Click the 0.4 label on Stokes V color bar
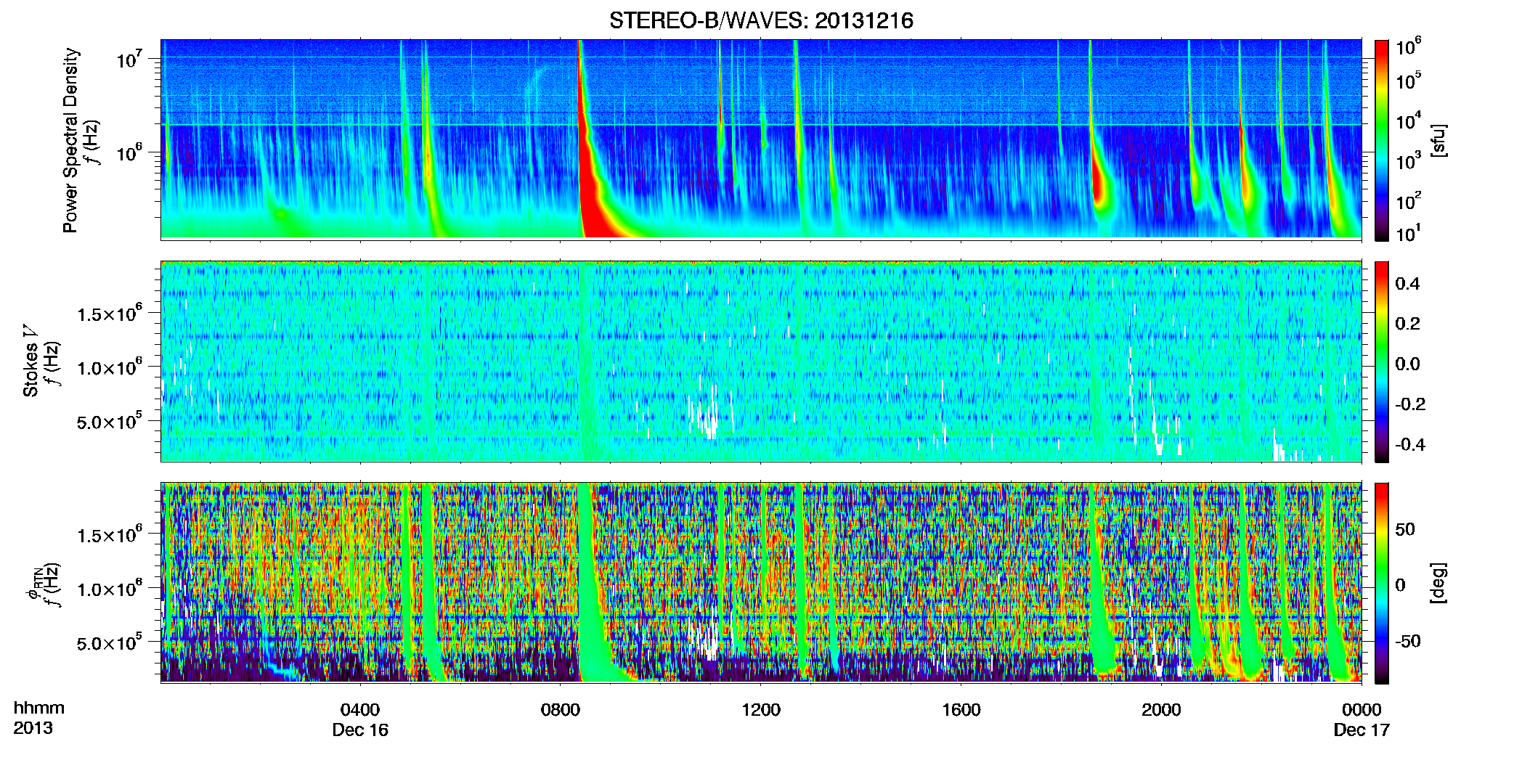 [1407, 284]
